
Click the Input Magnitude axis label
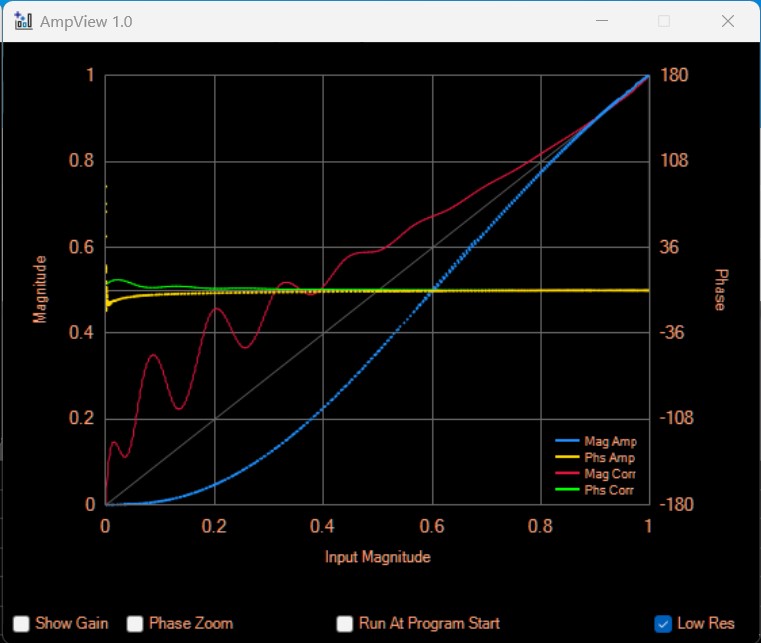tap(377, 557)
